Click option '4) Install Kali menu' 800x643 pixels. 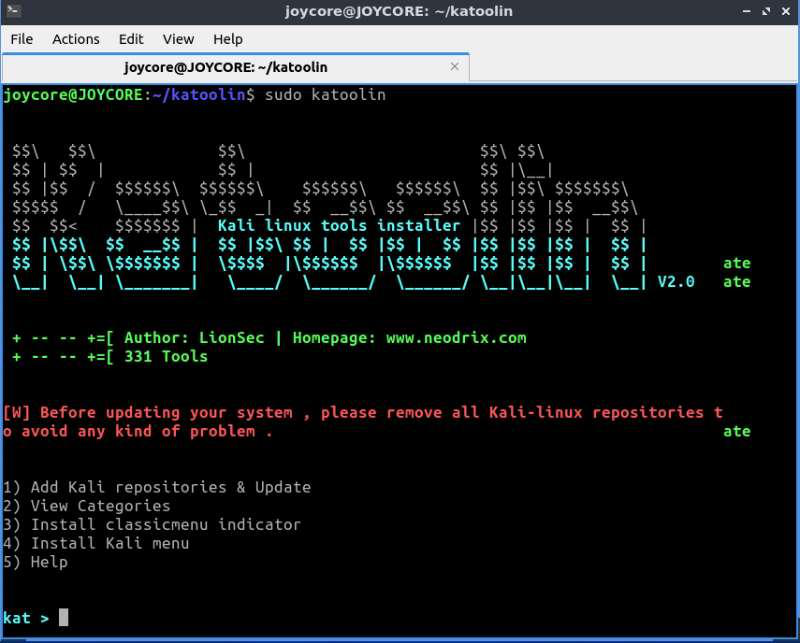[x=96, y=543]
